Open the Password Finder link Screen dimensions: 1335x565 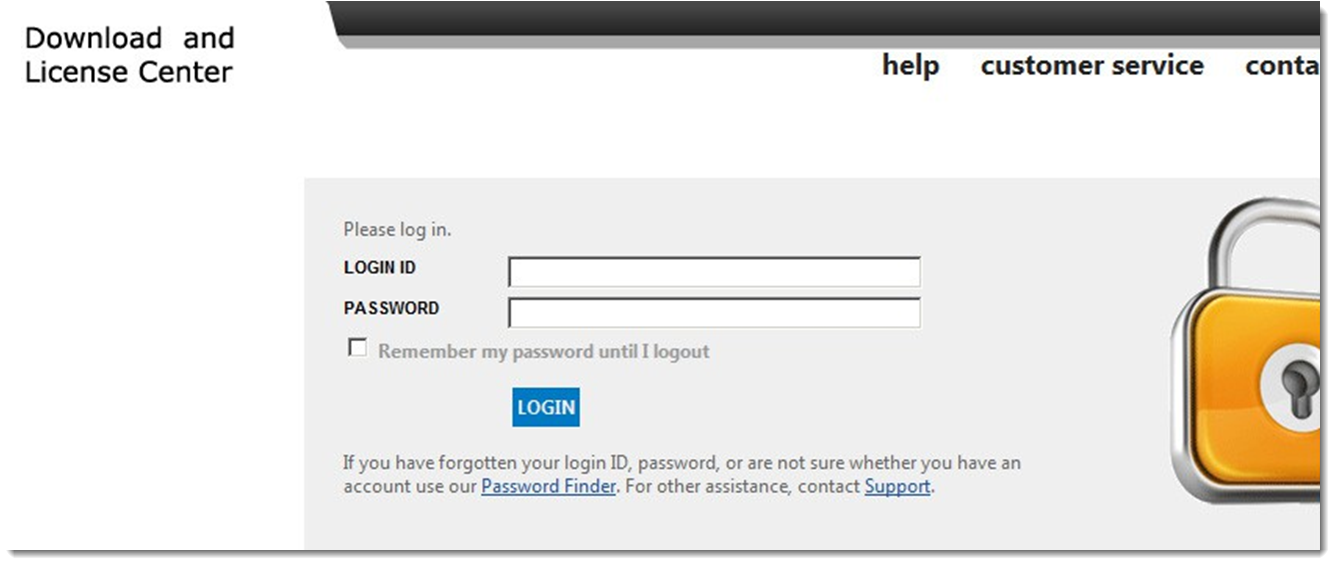pos(548,487)
